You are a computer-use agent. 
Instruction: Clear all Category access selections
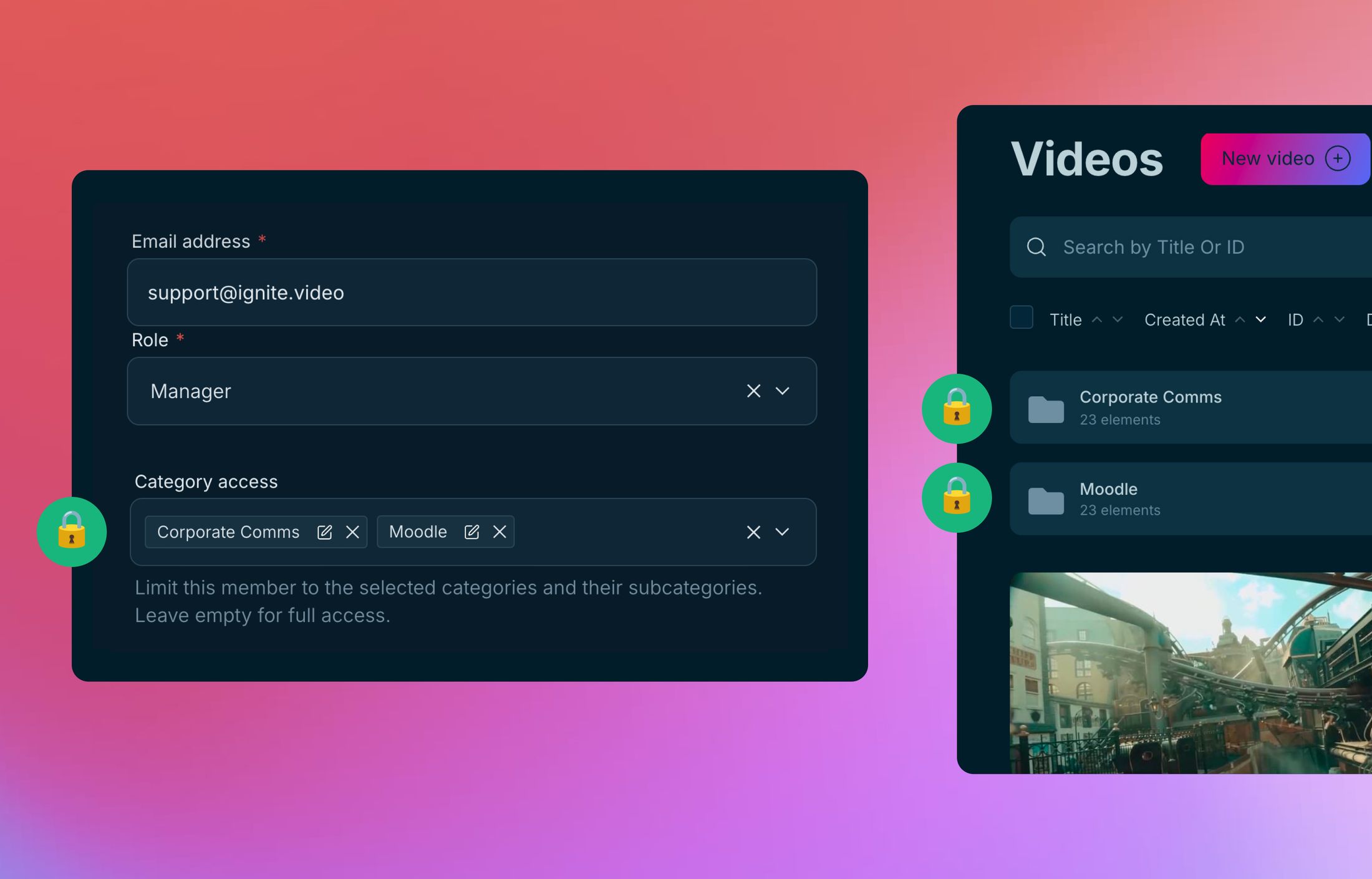tap(753, 532)
